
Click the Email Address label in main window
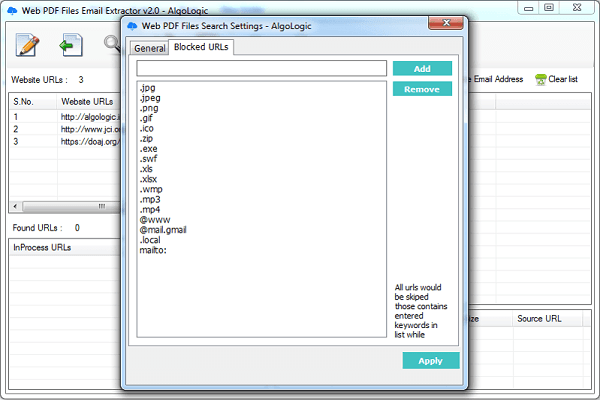coord(498,79)
